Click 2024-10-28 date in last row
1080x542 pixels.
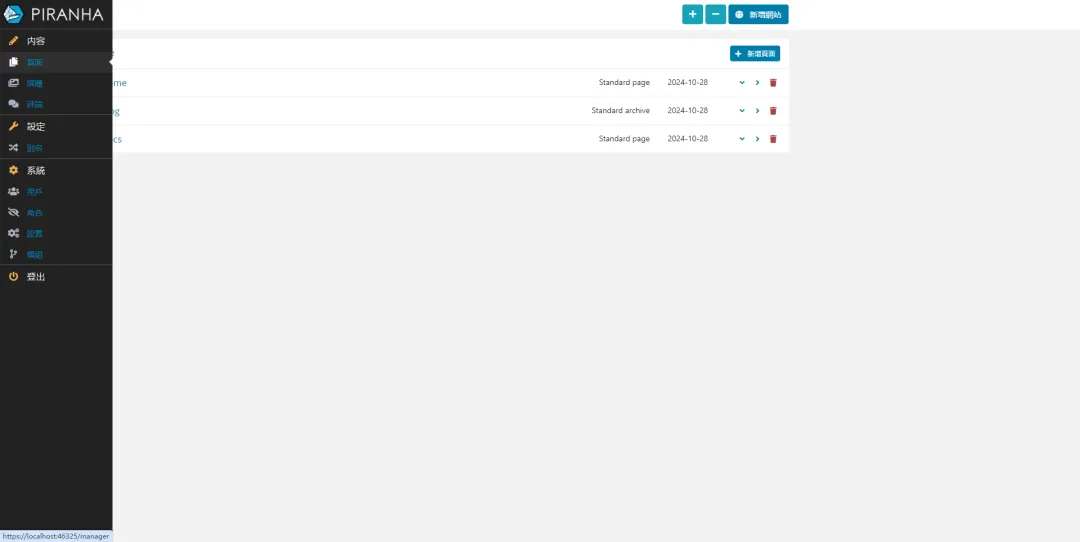point(687,138)
